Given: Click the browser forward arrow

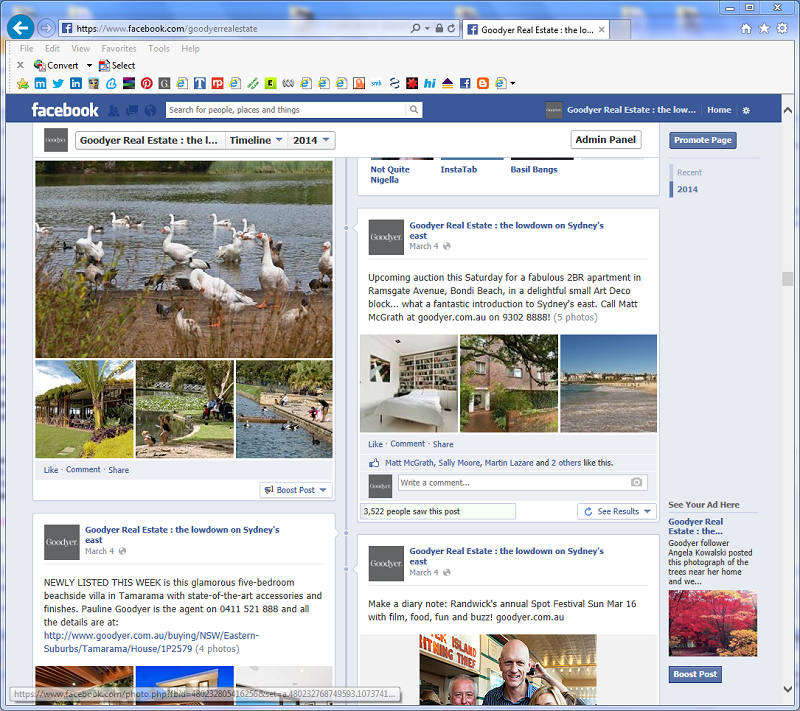Looking at the screenshot, I should coord(46,28).
